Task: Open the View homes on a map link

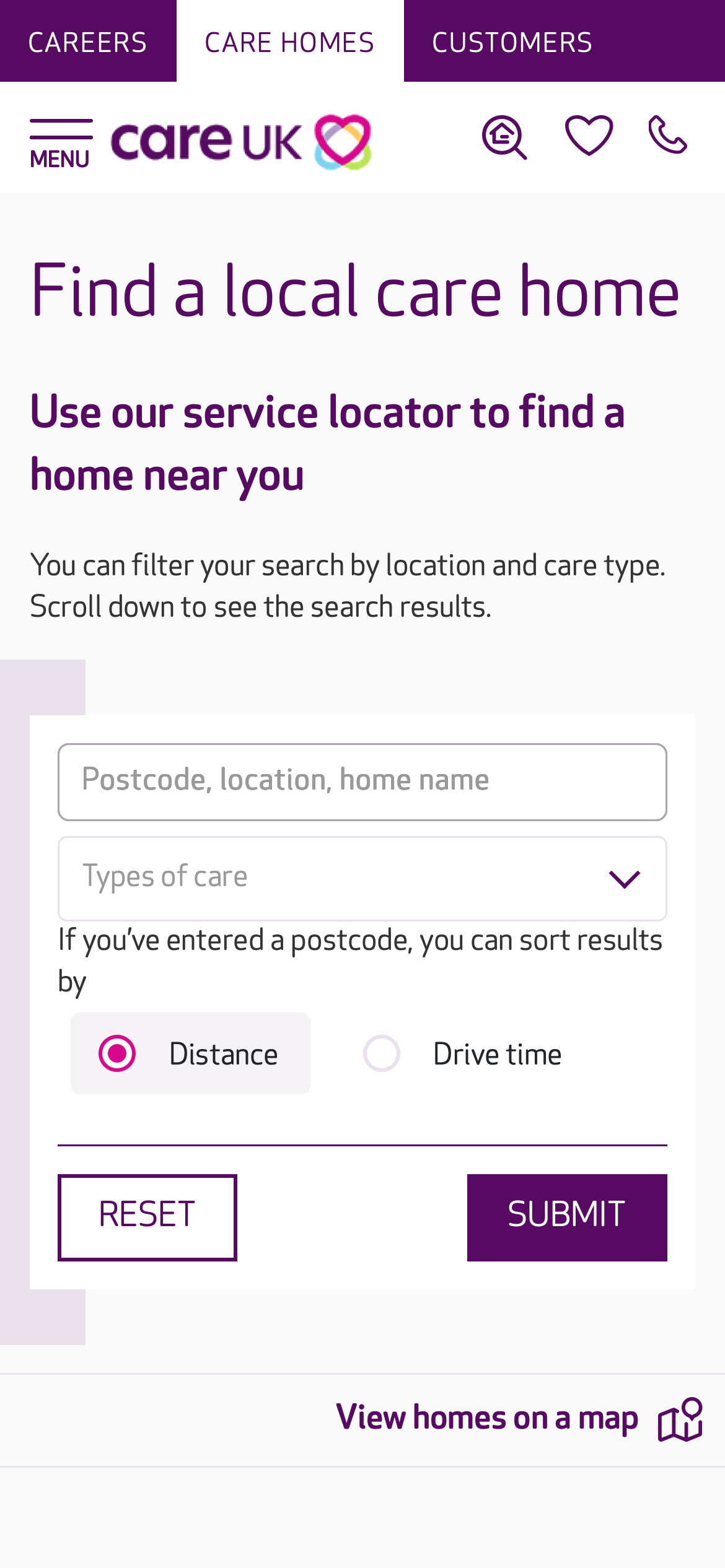Action: click(x=487, y=1418)
